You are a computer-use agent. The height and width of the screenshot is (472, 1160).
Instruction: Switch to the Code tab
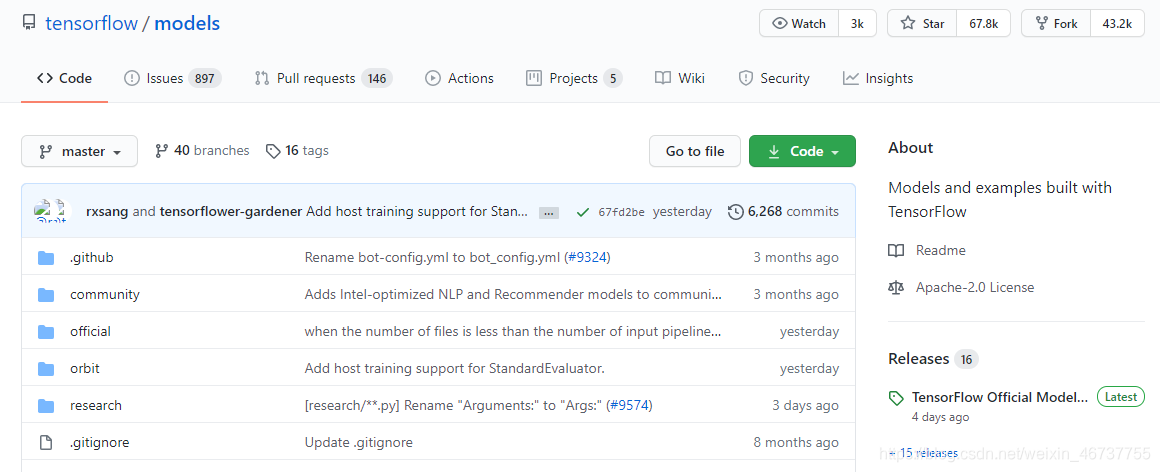coord(64,78)
